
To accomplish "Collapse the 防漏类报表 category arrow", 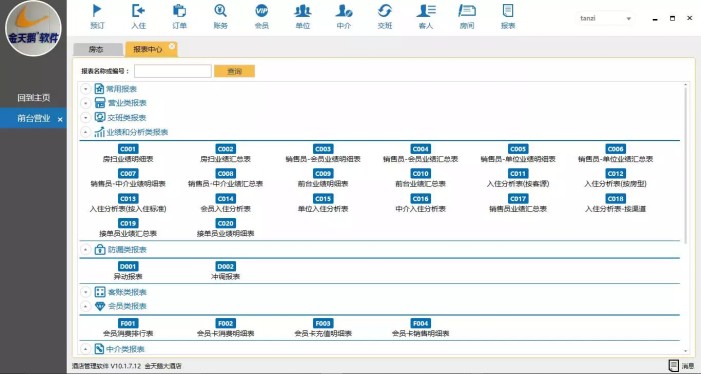I will point(85,250).
